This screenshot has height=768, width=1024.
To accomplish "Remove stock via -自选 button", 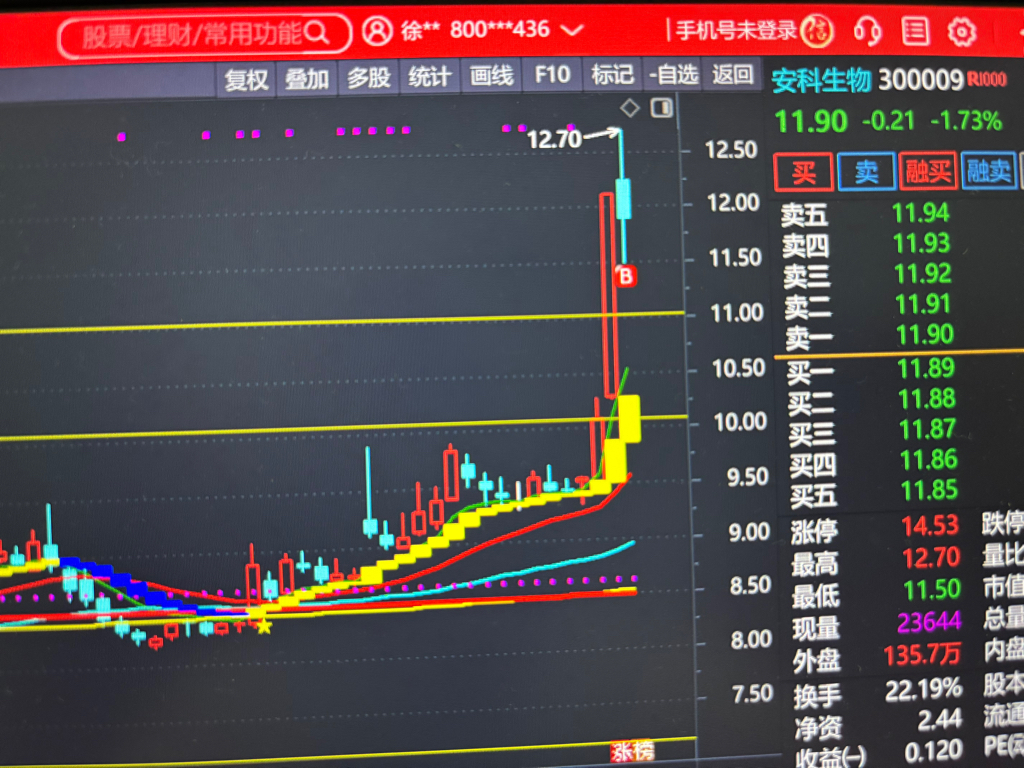I will [673, 74].
